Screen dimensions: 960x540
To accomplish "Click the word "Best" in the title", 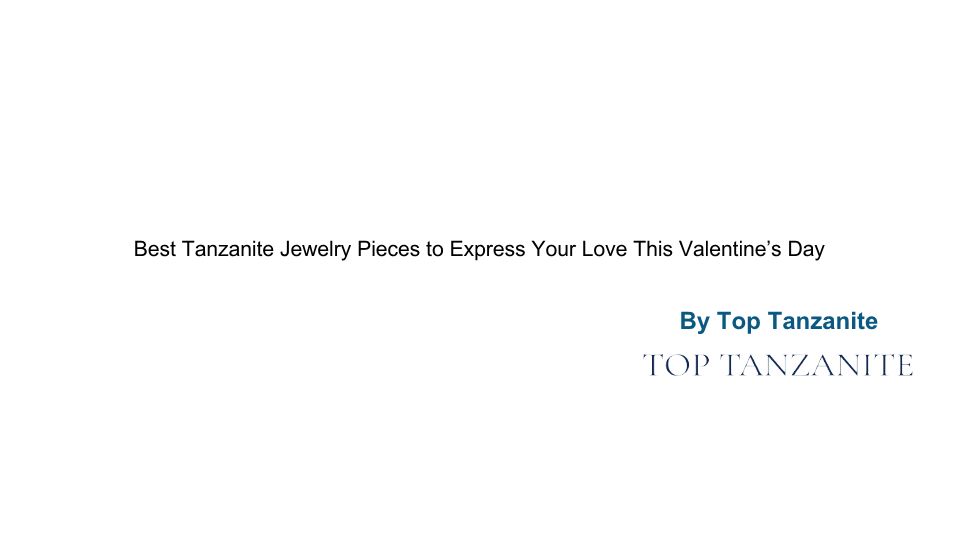I will pos(155,249).
